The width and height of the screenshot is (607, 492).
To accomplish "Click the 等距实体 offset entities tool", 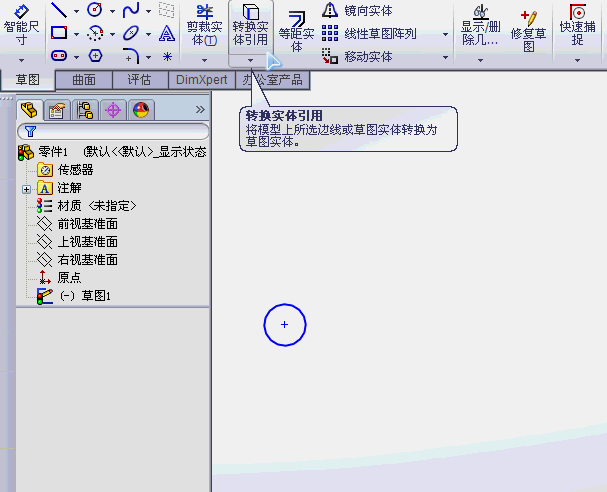I will pos(296,32).
